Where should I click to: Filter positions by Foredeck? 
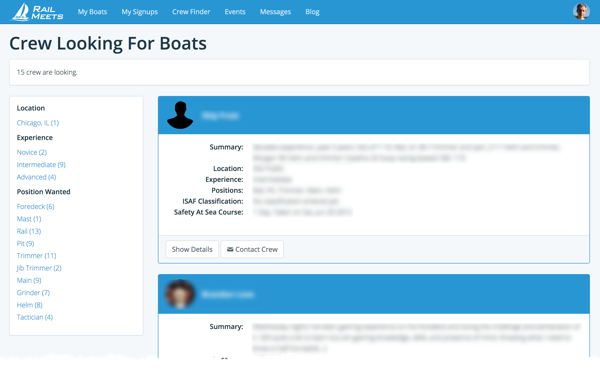click(35, 207)
